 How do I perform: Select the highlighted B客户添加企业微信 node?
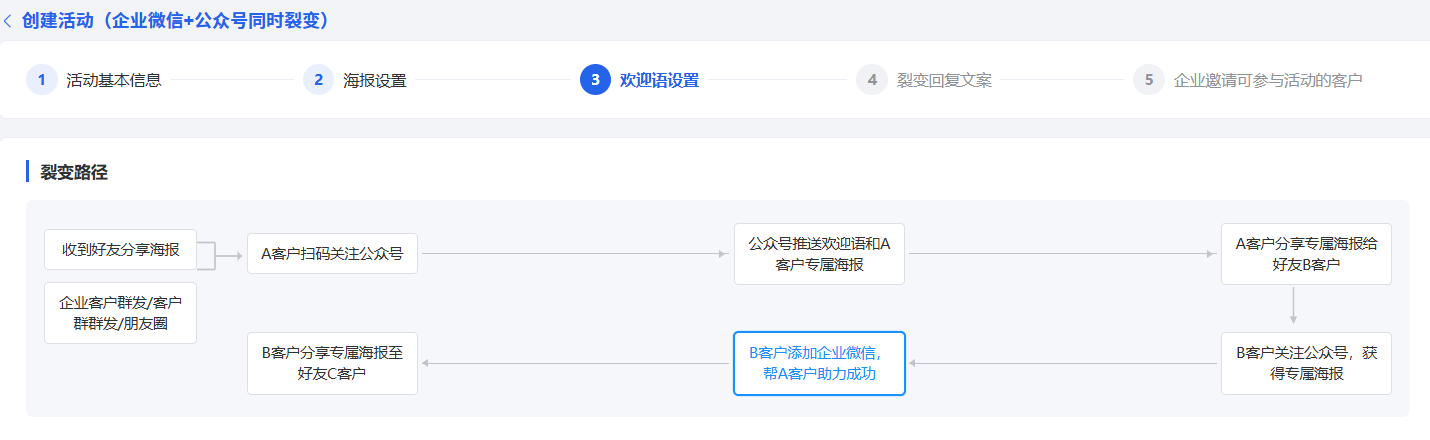(x=819, y=363)
